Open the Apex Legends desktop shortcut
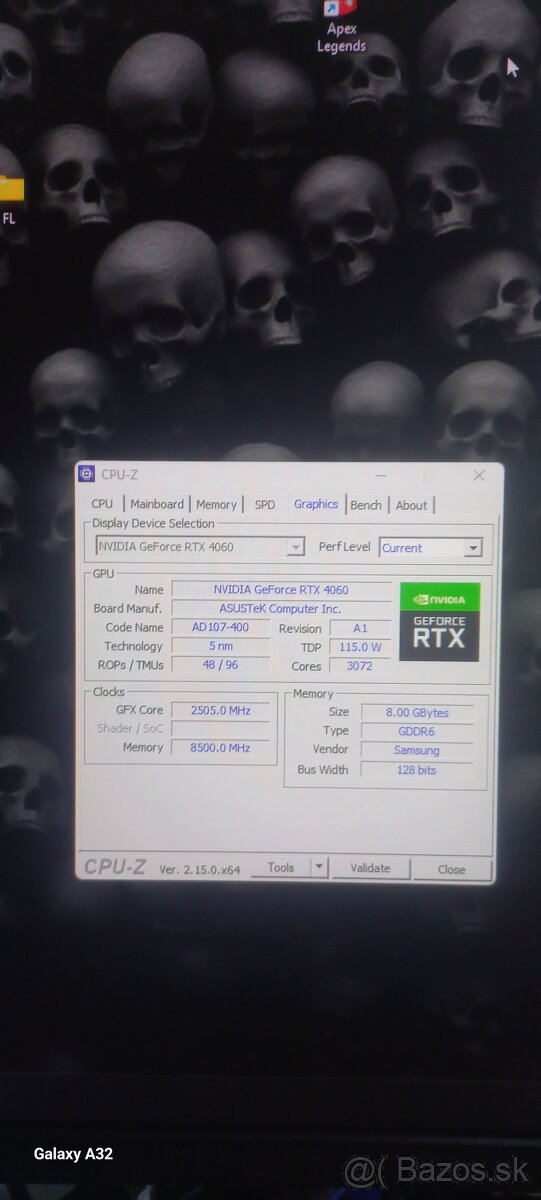This screenshot has height=1200, width=541. point(342,26)
